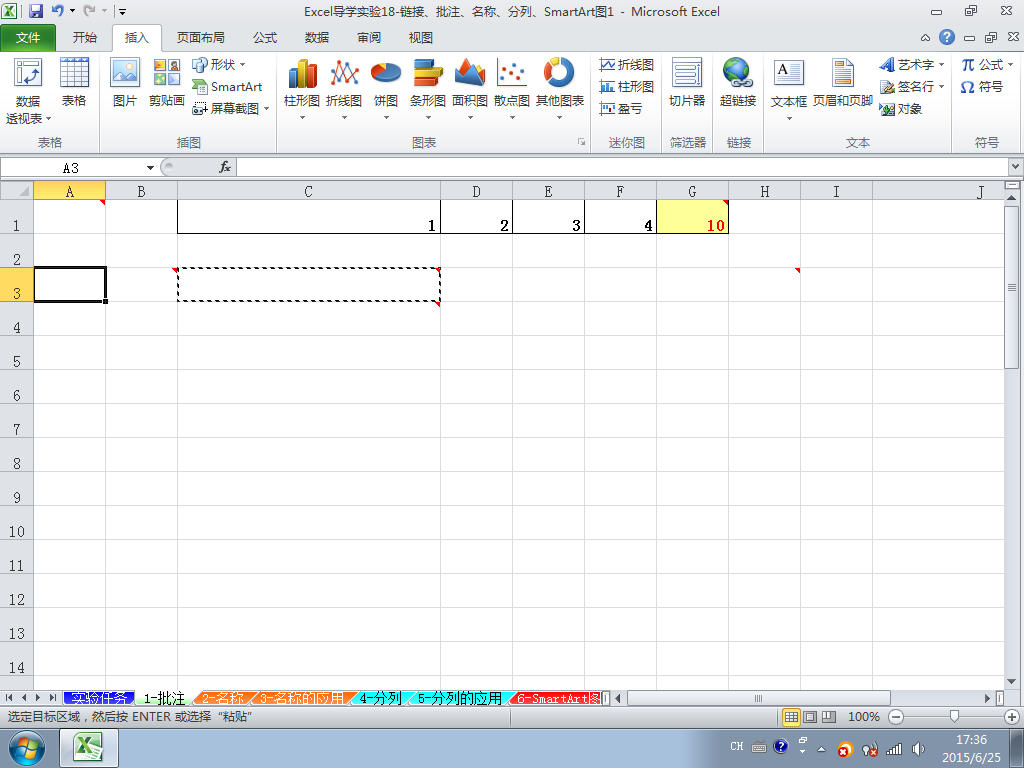Select yellow cell G1 with value 10
The height and width of the screenshot is (768, 1024).
coord(692,217)
